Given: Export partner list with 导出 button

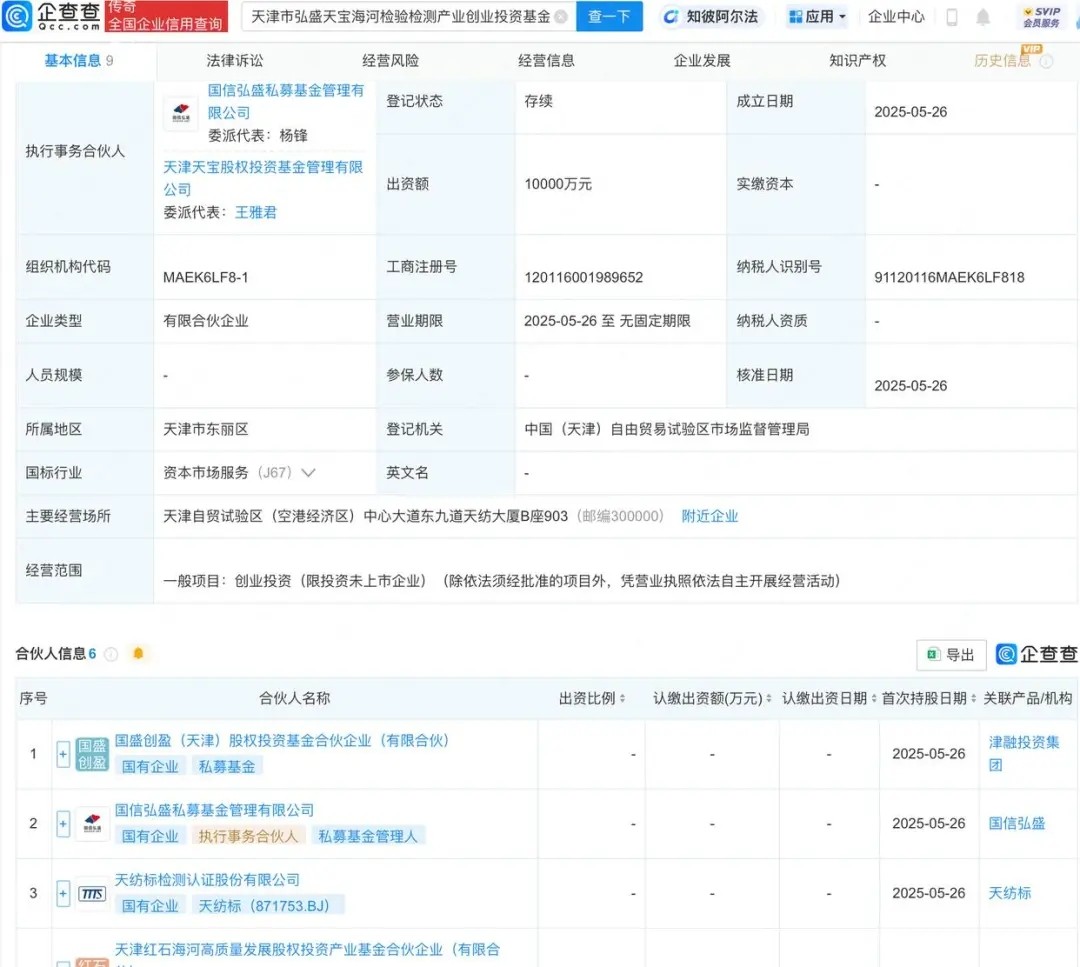Looking at the screenshot, I should point(951,655).
